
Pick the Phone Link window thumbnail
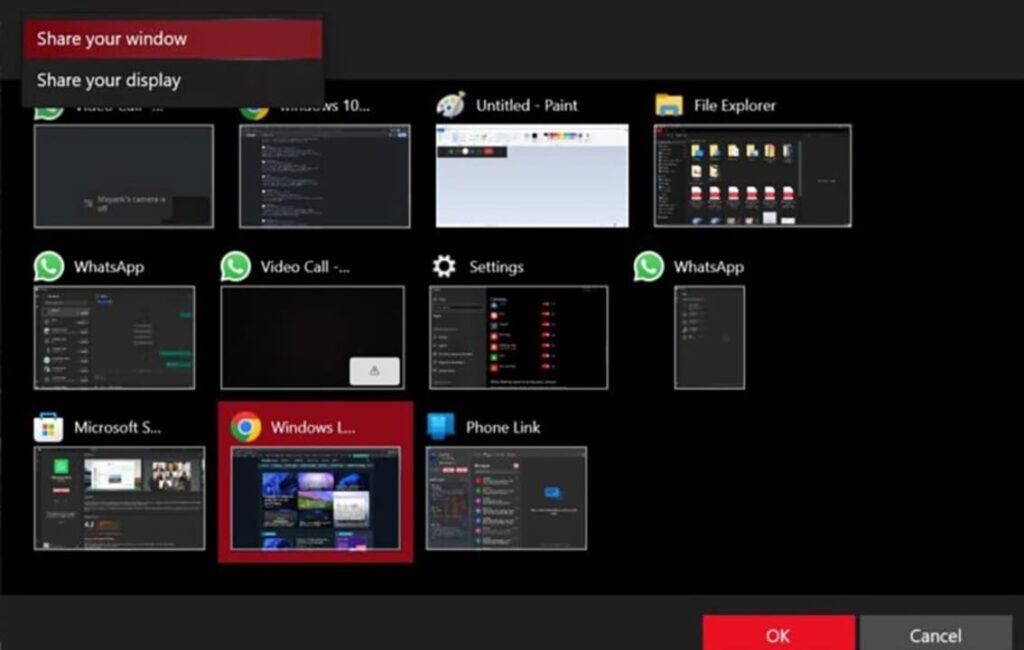(506, 498)
